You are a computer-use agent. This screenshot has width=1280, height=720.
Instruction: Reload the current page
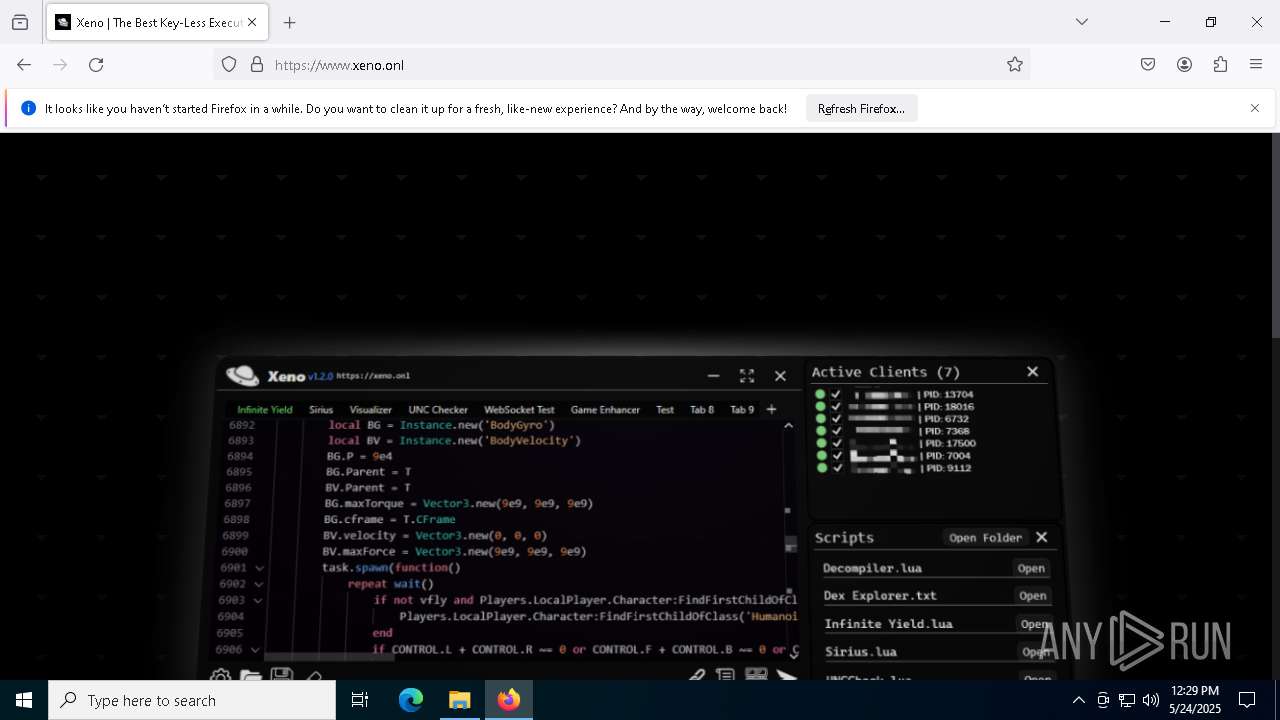coord(96,65)
